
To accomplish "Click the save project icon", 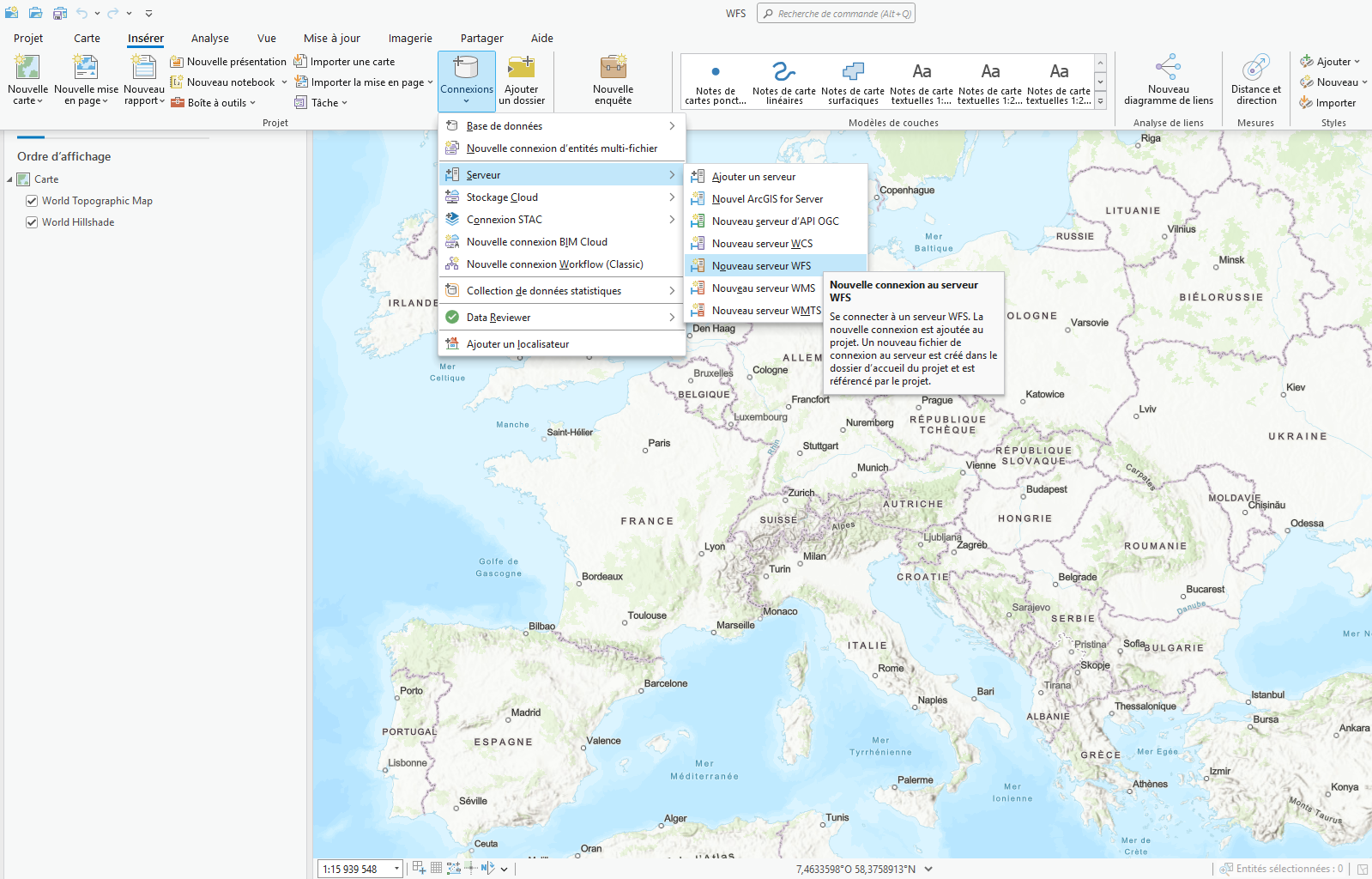I will 60,13.
